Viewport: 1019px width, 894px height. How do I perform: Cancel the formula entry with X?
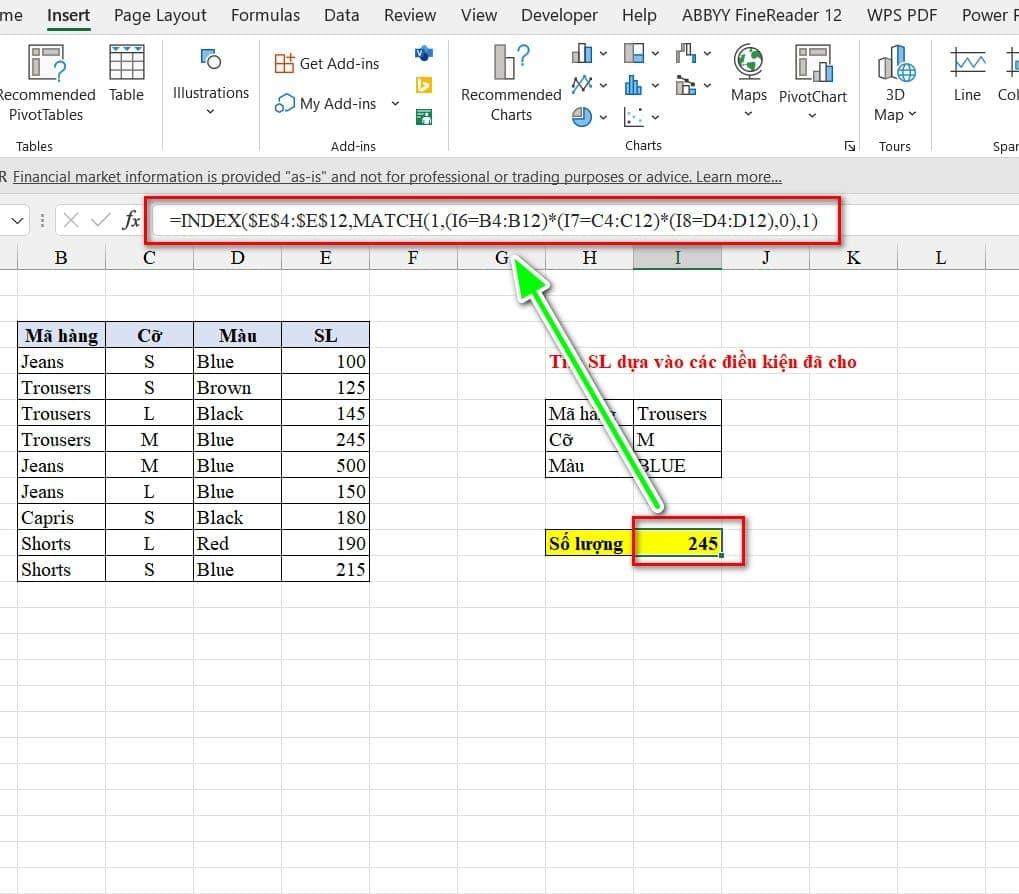[70, 220]
